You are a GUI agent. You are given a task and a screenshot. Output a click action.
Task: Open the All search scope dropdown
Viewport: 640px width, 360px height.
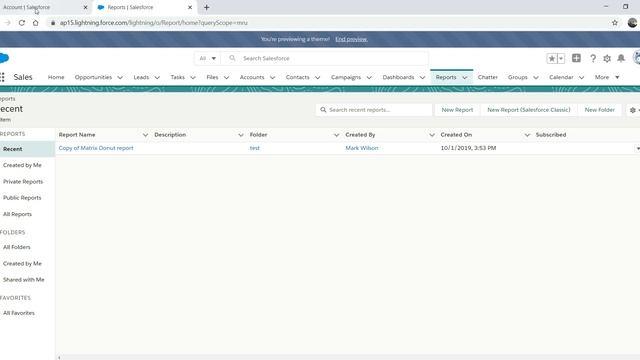point(207,58)
